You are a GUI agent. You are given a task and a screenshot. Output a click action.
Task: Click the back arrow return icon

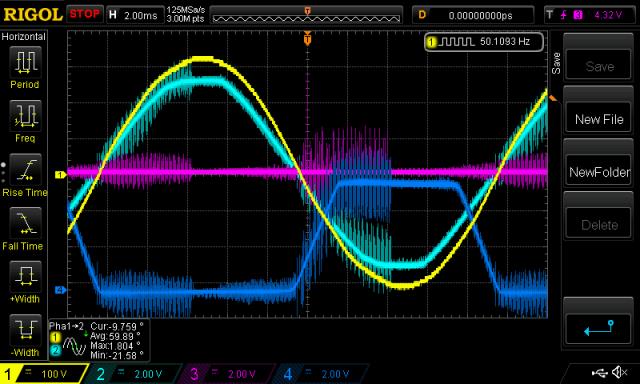(x=599, y=328)
